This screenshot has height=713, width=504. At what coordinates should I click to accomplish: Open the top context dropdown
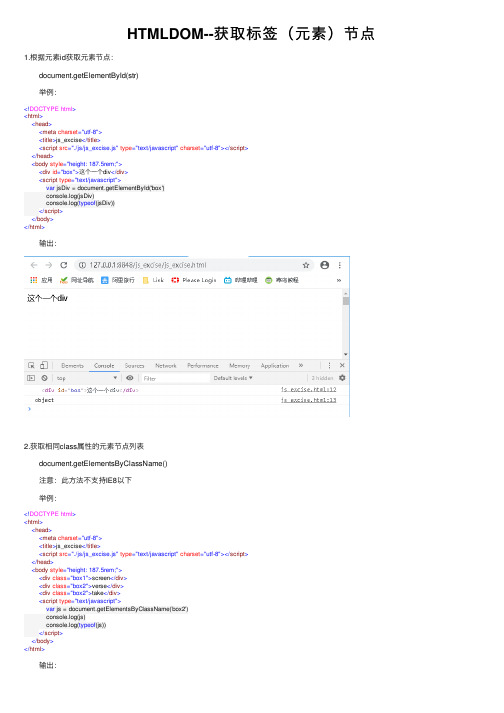[x=86, y=378]
